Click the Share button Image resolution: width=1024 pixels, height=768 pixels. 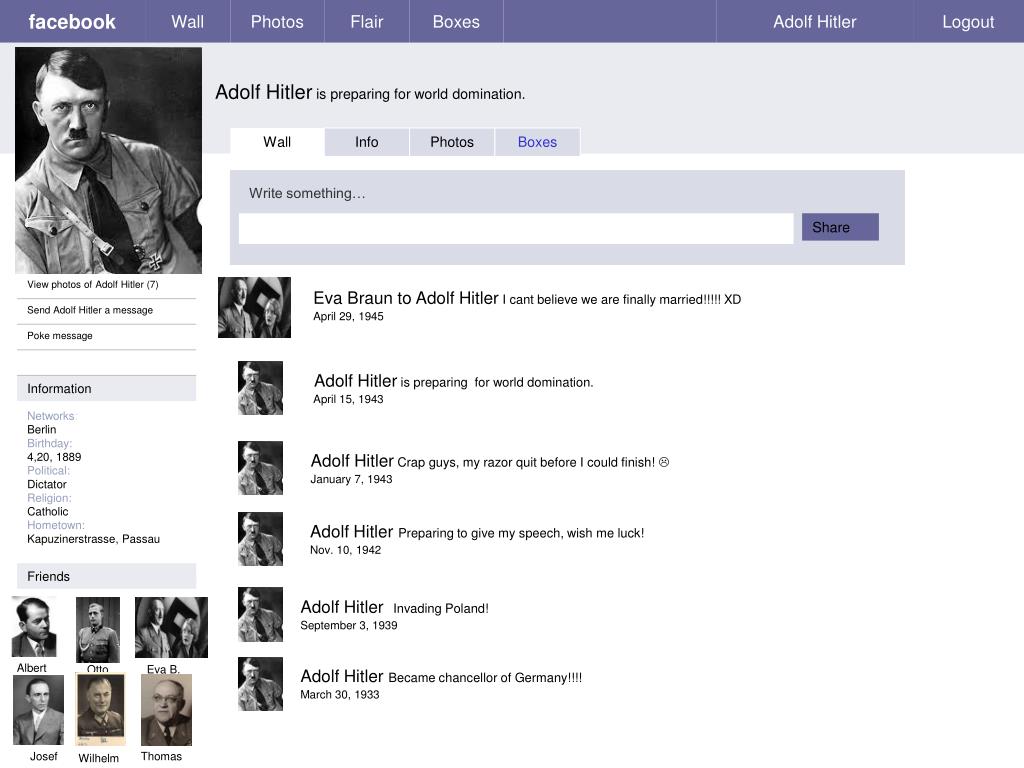tap(840, 227)
